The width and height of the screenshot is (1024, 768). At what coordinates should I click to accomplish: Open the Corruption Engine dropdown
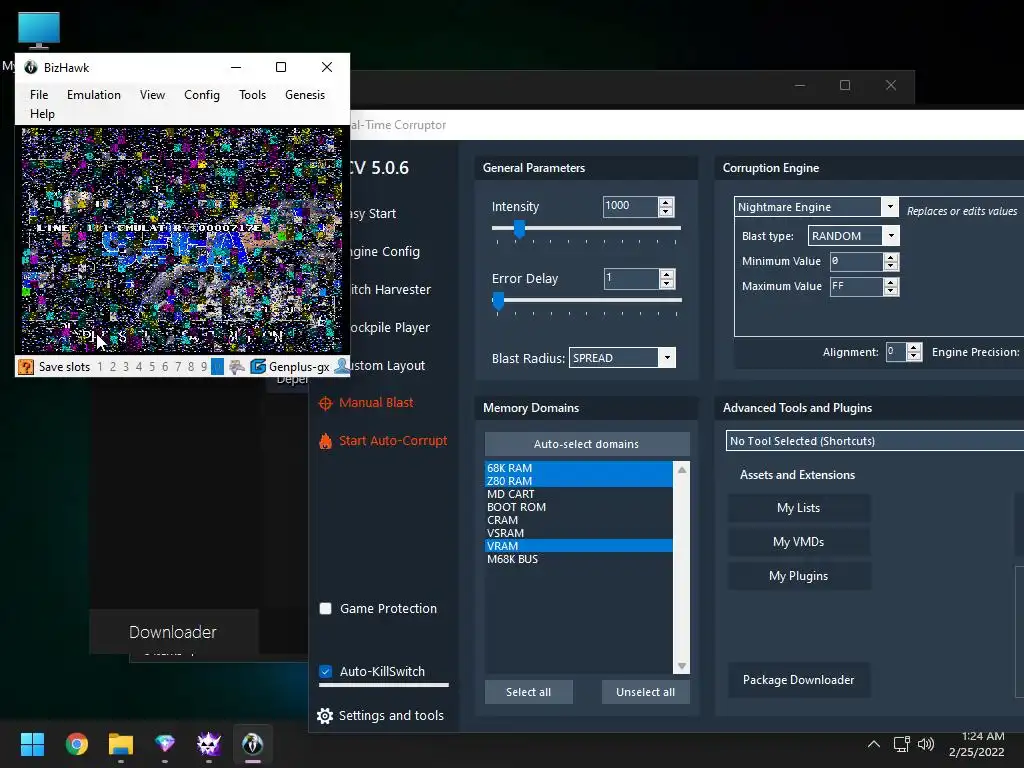point(889,206)
